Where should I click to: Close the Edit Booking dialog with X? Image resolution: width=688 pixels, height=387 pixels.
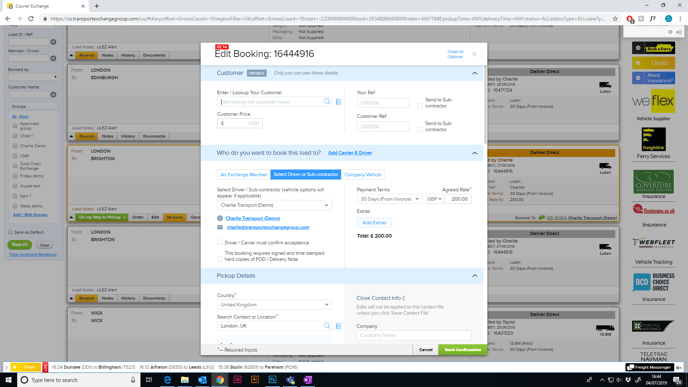474,54
